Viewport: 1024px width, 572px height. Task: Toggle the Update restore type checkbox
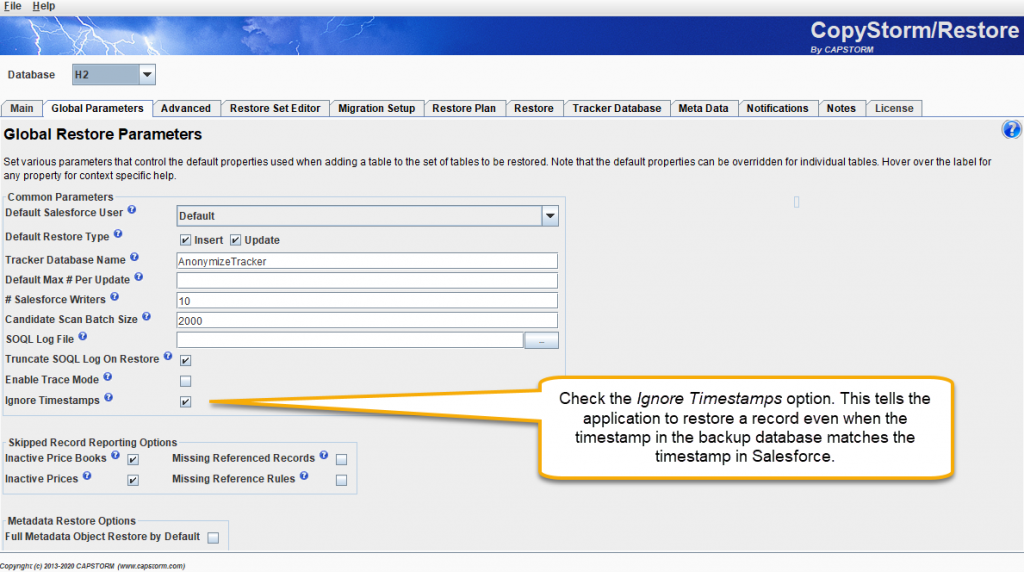236,240
